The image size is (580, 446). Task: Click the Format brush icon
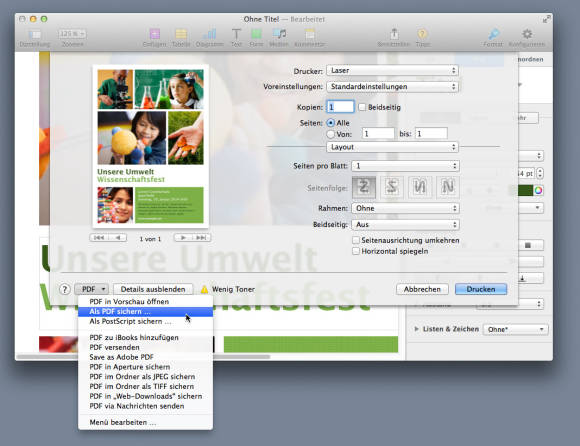493,34
